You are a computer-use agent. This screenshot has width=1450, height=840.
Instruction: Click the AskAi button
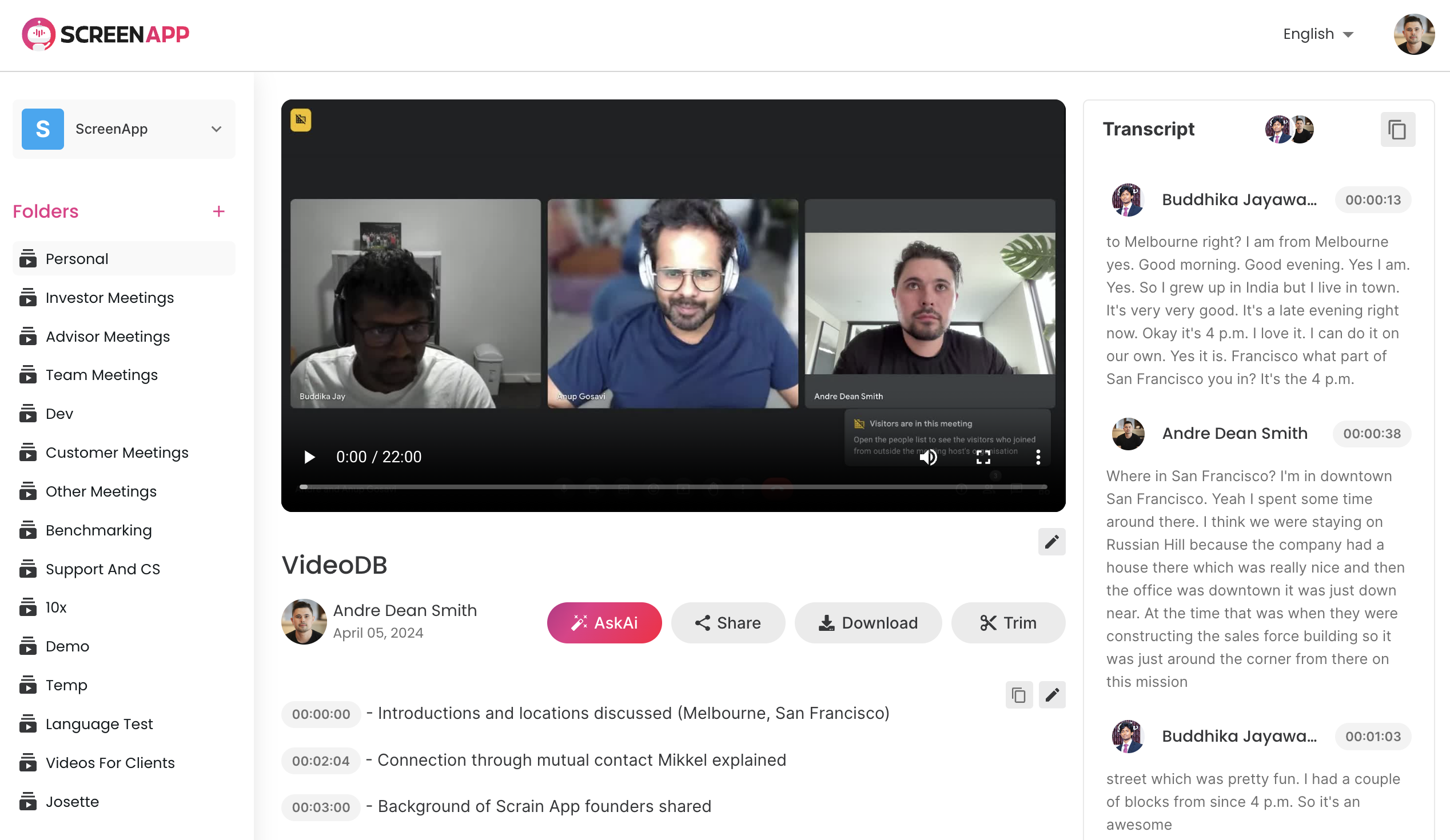(x=604, y=623)
